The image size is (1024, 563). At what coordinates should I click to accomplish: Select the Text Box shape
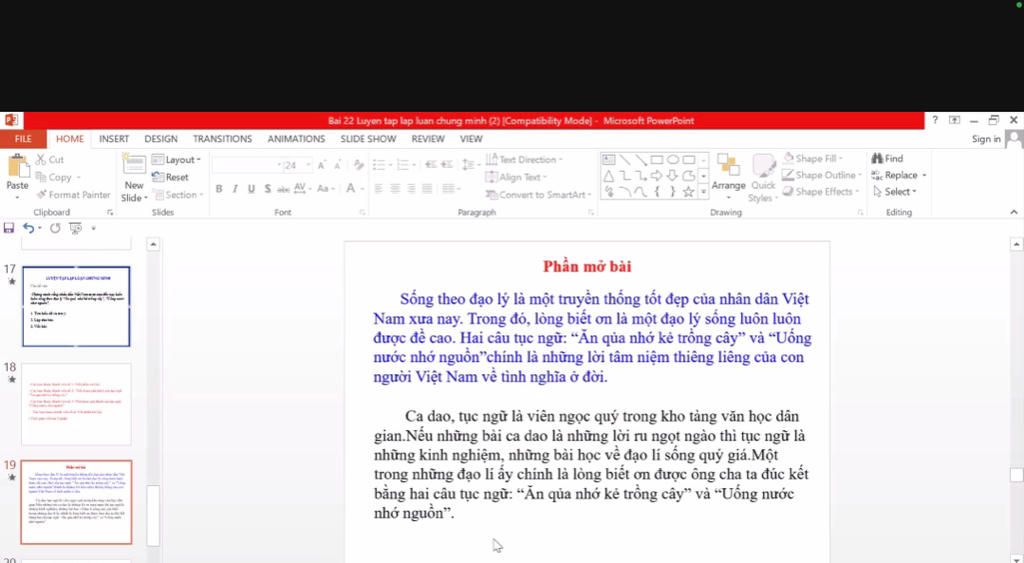[x=608, y=160]
